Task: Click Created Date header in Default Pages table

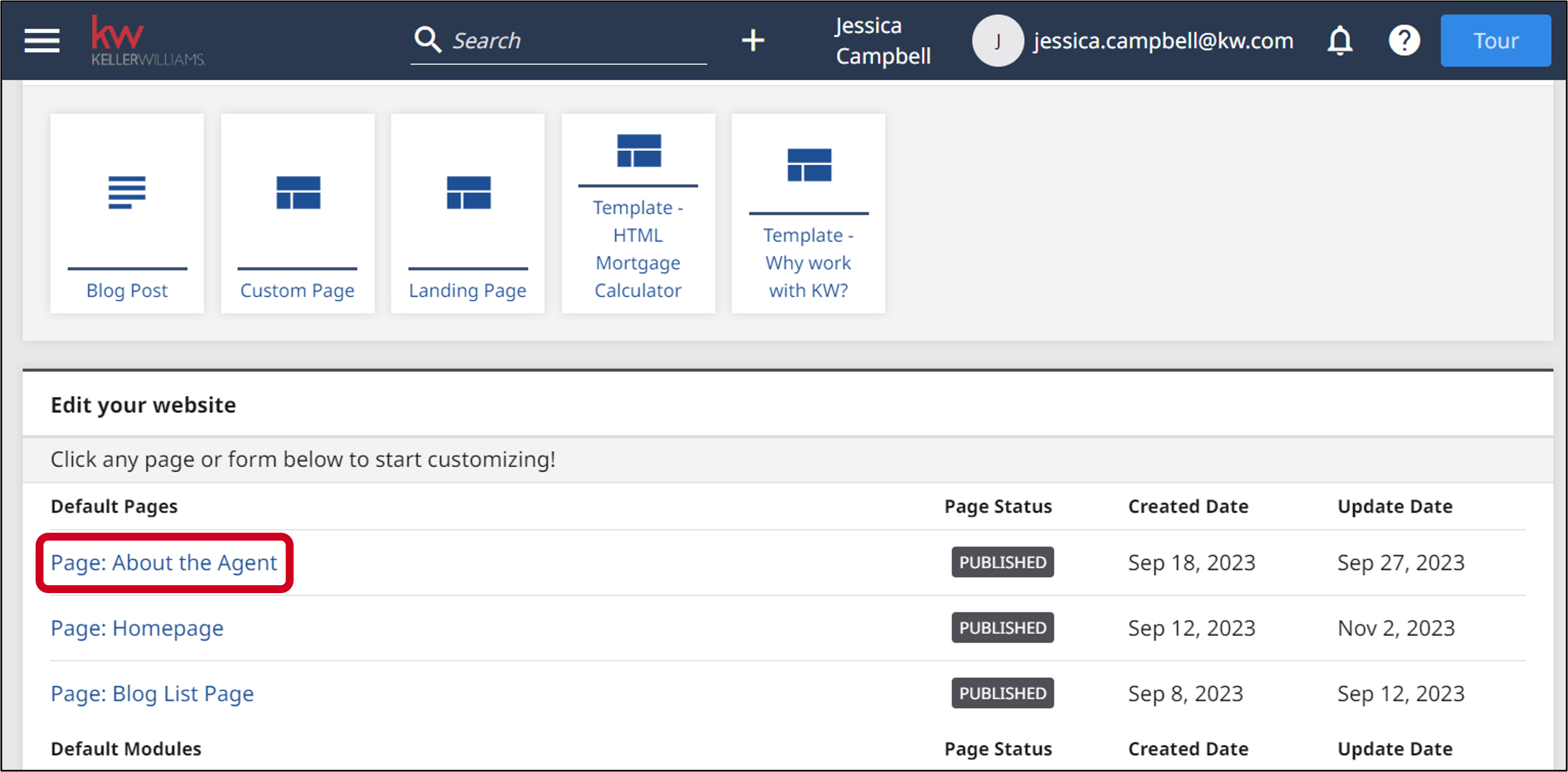Action: (1187, 506)
